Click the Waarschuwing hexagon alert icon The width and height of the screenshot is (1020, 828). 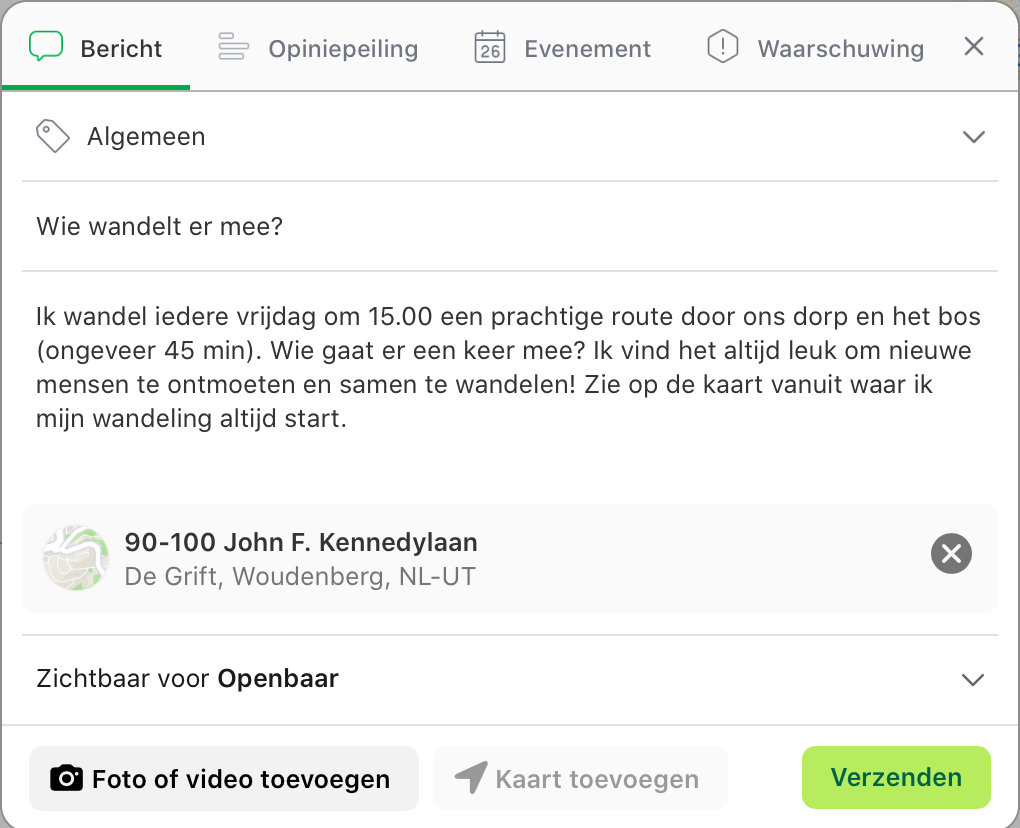[x=722, y=47]
